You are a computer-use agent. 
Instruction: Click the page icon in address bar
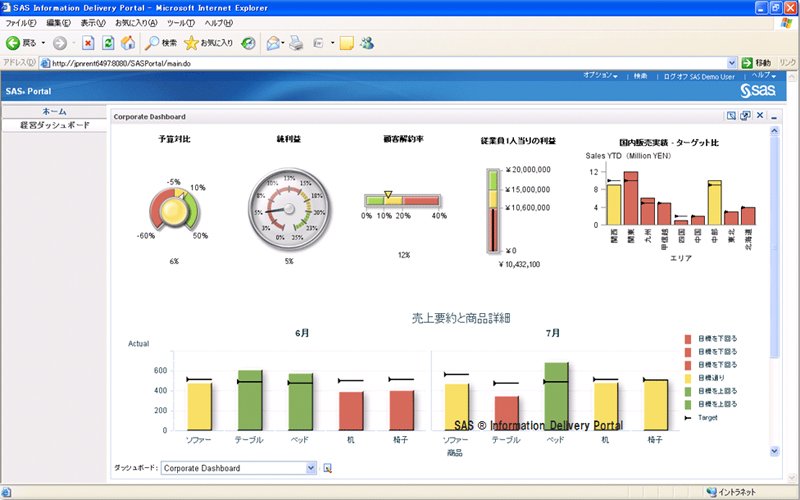coord(45,63)
